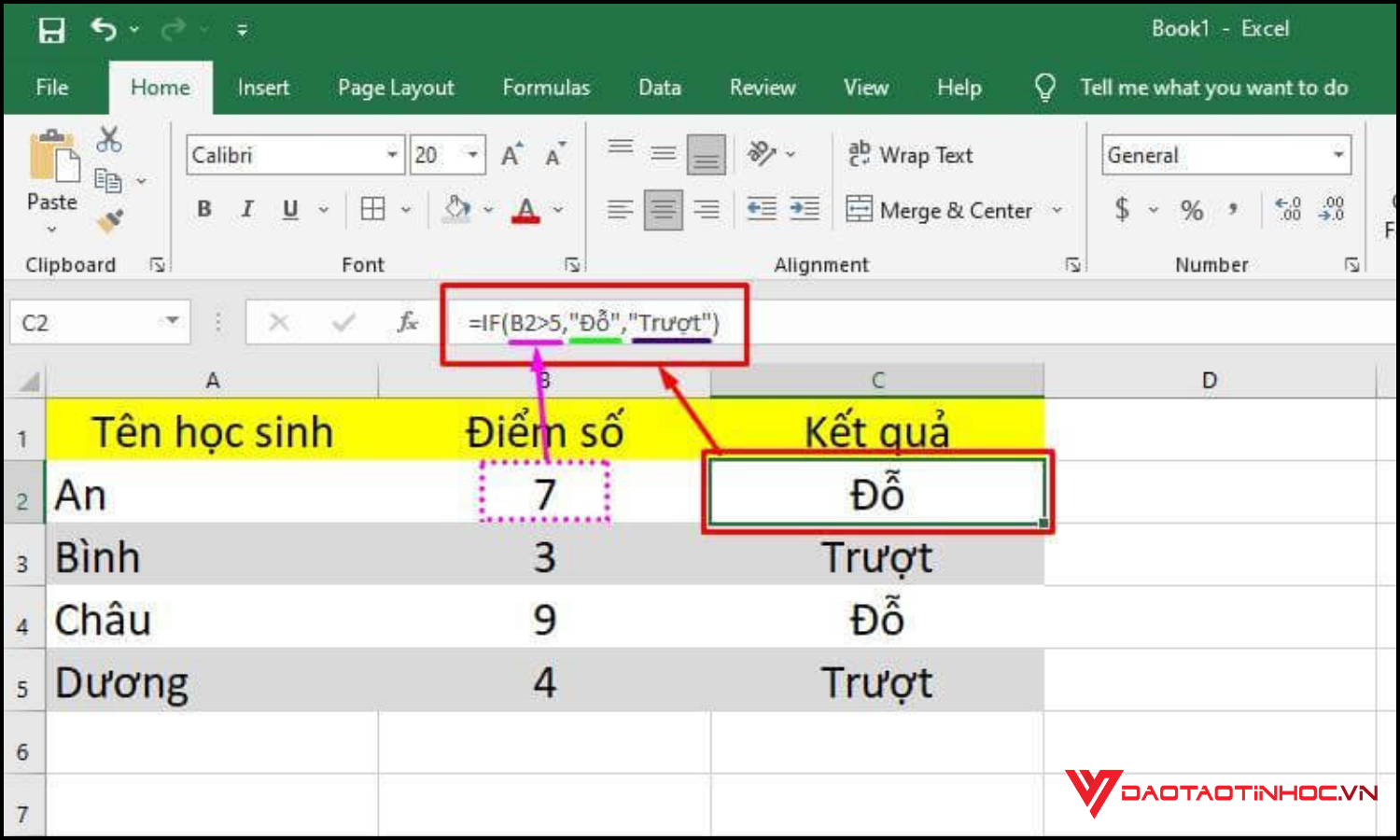1400x840 pixels.
Task: Click the Increase Decimal button
Action: tap(1287, 209)
